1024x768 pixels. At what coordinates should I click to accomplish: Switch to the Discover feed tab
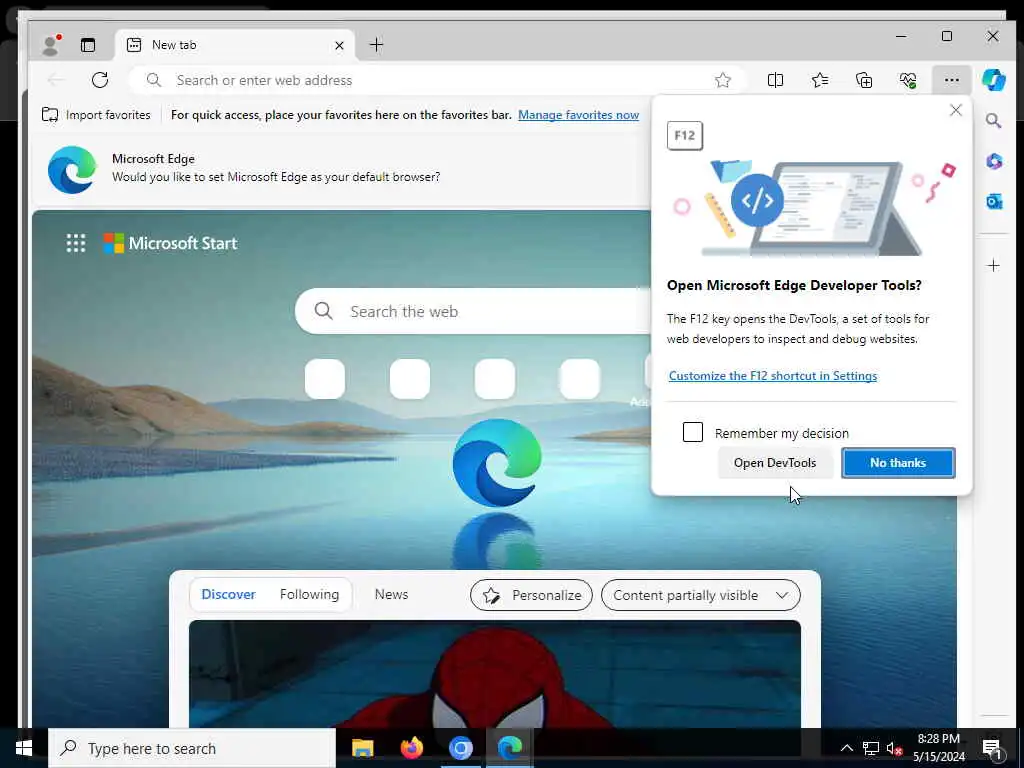tap(228, 594)
